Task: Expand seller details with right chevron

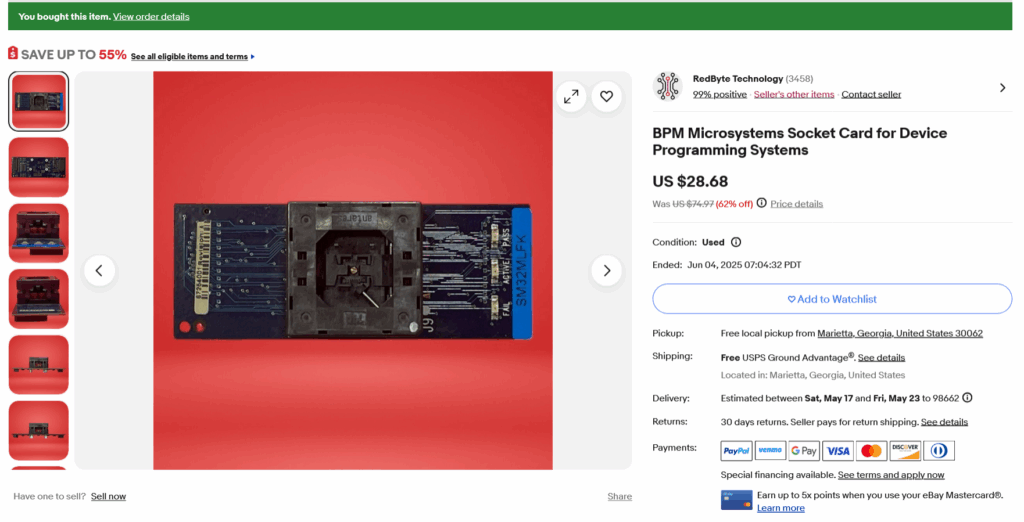Action: (x=1002, y=88)
